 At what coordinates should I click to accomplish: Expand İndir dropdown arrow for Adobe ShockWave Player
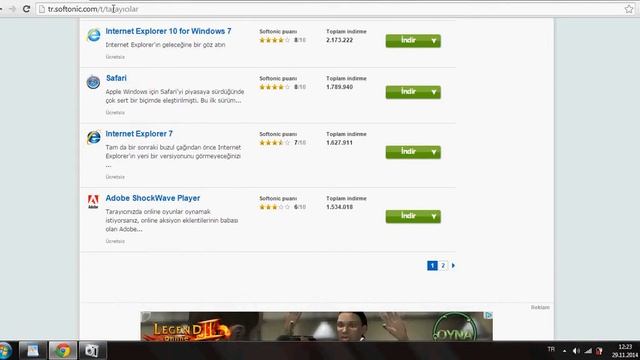tap(433, 217)
